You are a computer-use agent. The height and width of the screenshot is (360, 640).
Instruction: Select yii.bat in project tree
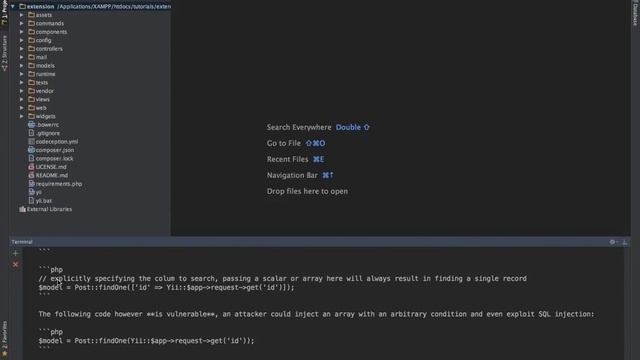click(x=44, y=201)
